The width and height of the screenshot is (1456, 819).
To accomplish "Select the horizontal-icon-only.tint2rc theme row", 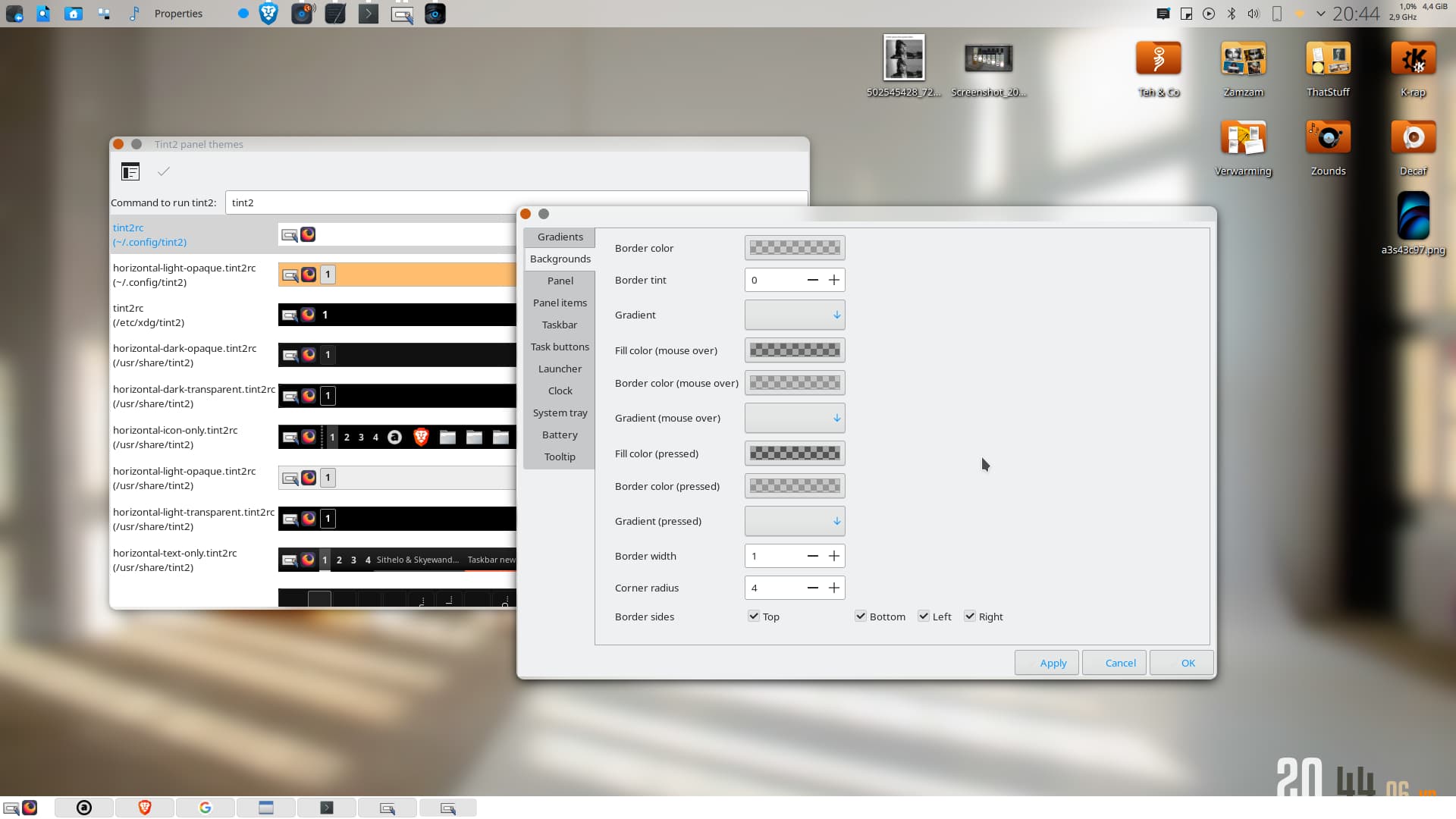I will click(x=313, y=437).
